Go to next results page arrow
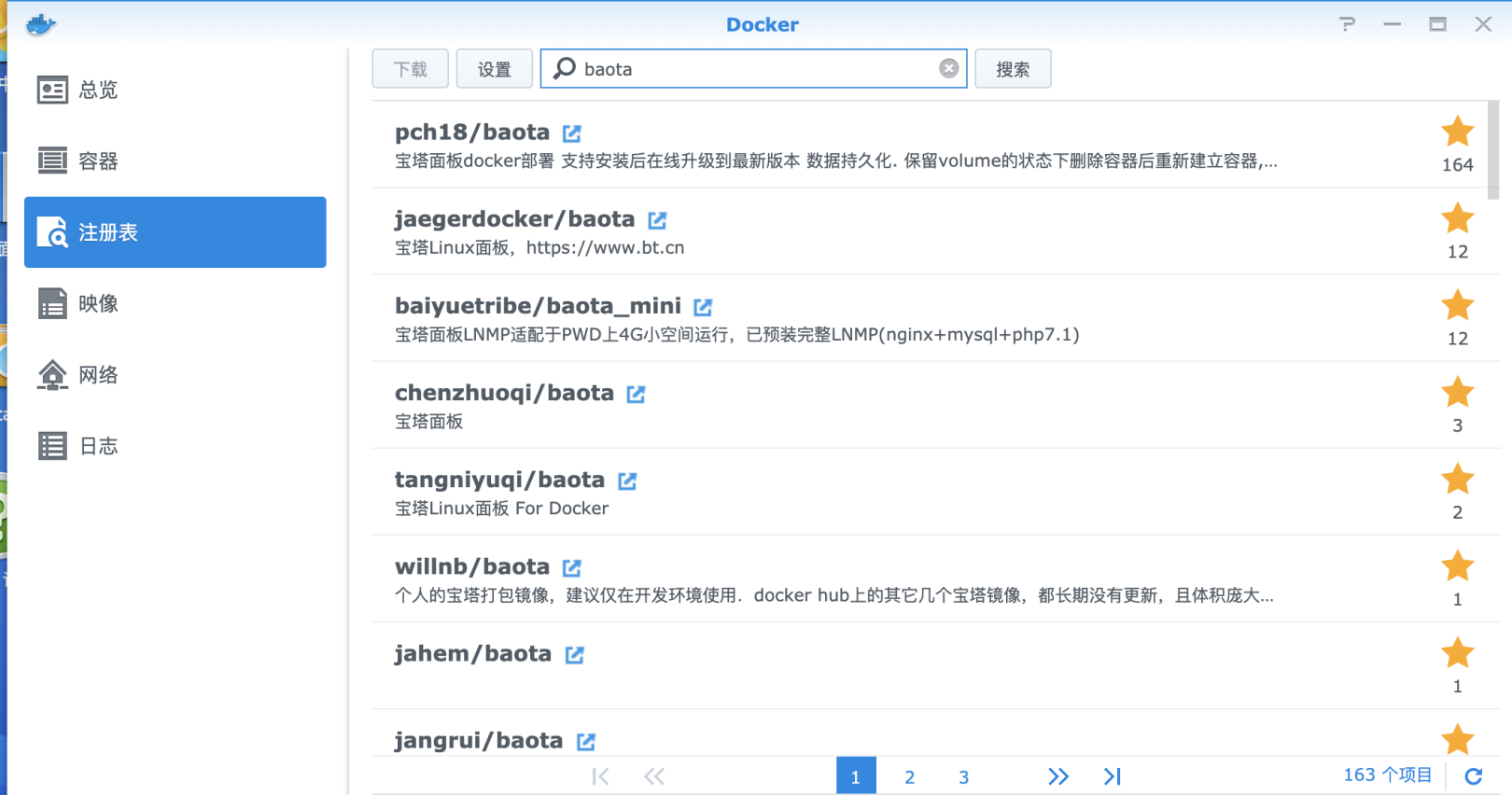 (1057, 776)
